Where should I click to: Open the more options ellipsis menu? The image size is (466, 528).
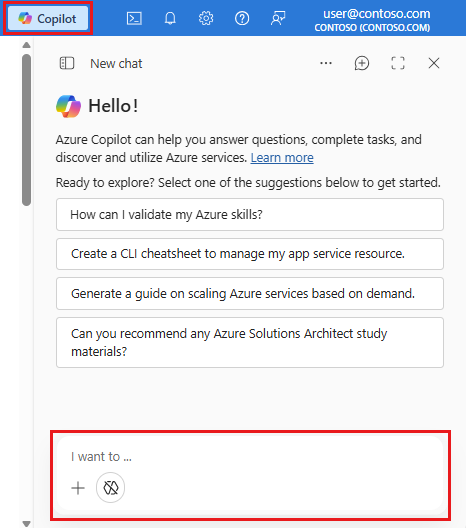point(326,63)
